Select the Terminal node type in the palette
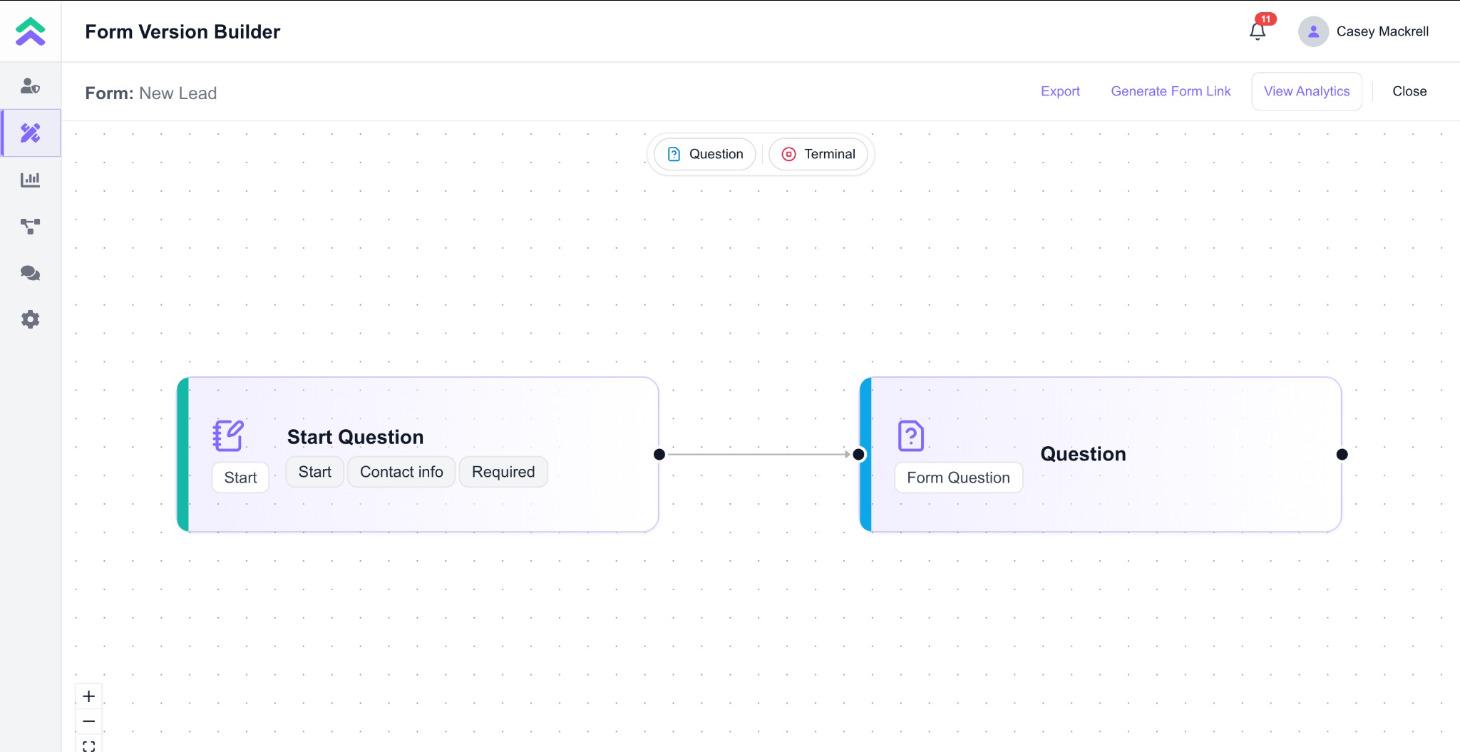The height and width of the screenshot is (752, 1460). (818, 154)
